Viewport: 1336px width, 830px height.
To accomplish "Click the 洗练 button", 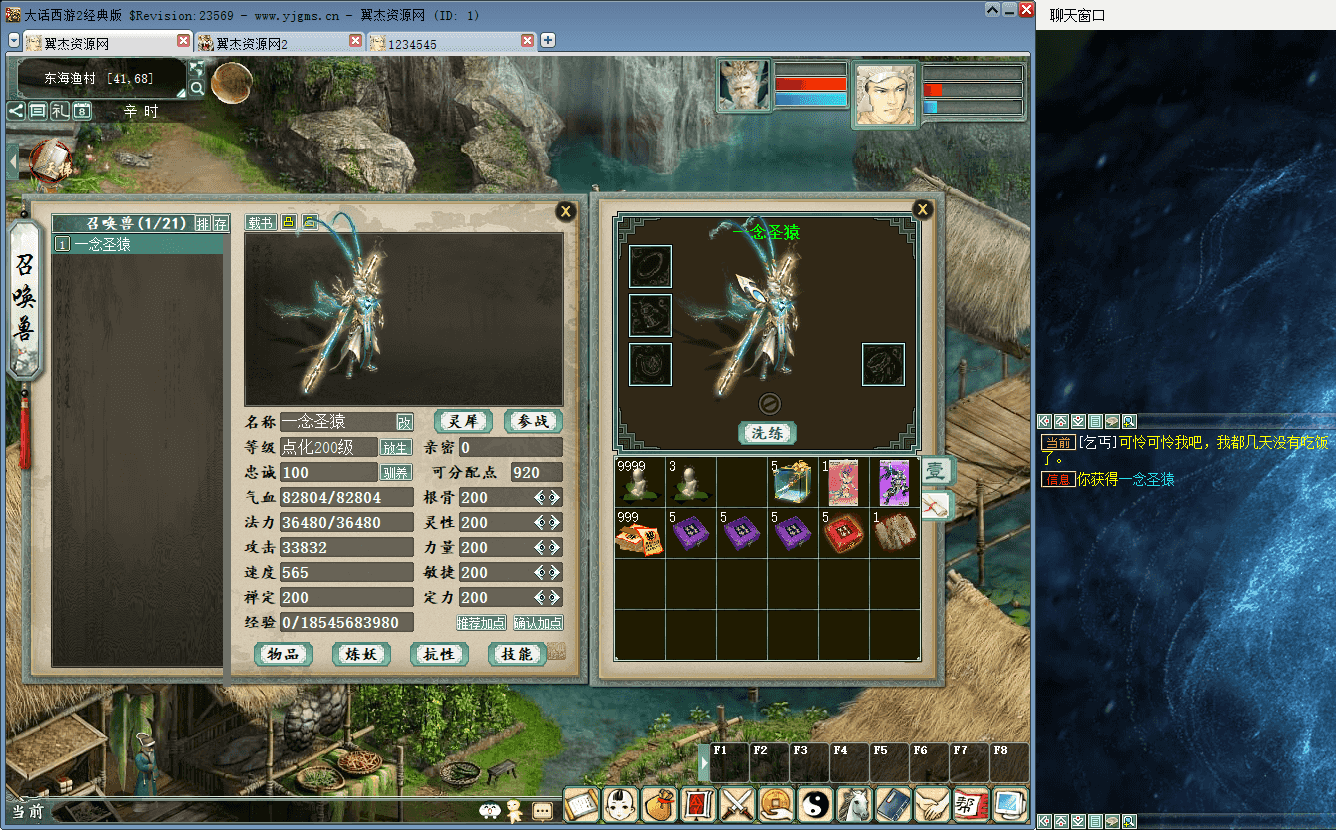I will [x=768, y=433].
